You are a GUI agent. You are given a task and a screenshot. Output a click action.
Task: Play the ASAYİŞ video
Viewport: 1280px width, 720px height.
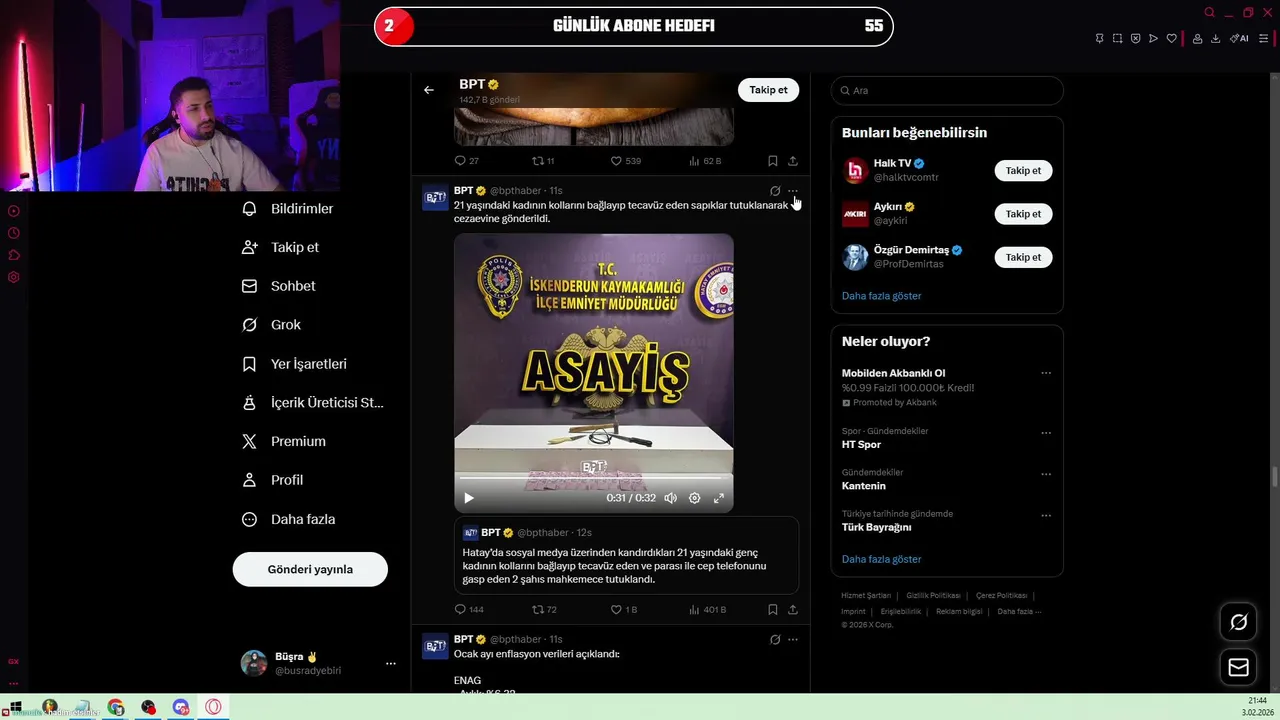pos(469,498)
